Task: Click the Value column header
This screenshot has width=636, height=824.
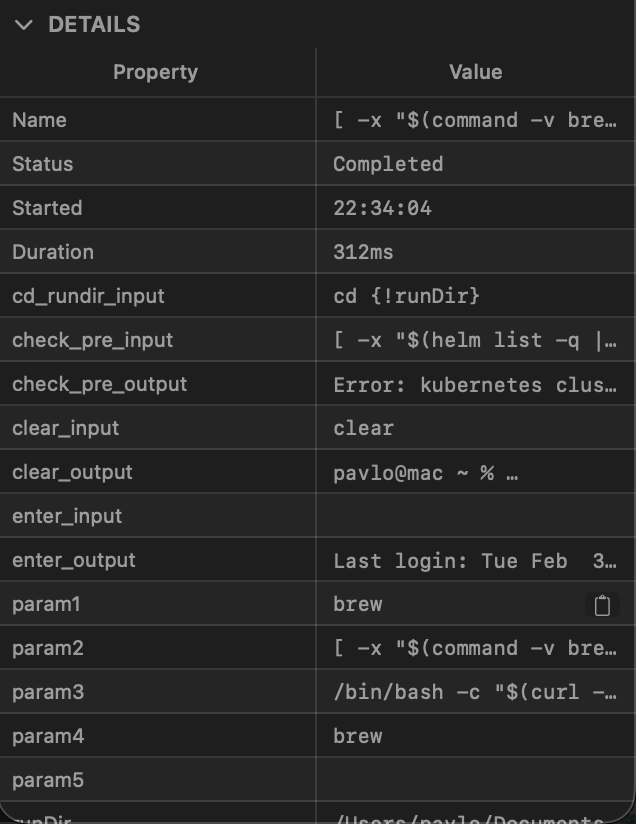Action: pos(475,72)
